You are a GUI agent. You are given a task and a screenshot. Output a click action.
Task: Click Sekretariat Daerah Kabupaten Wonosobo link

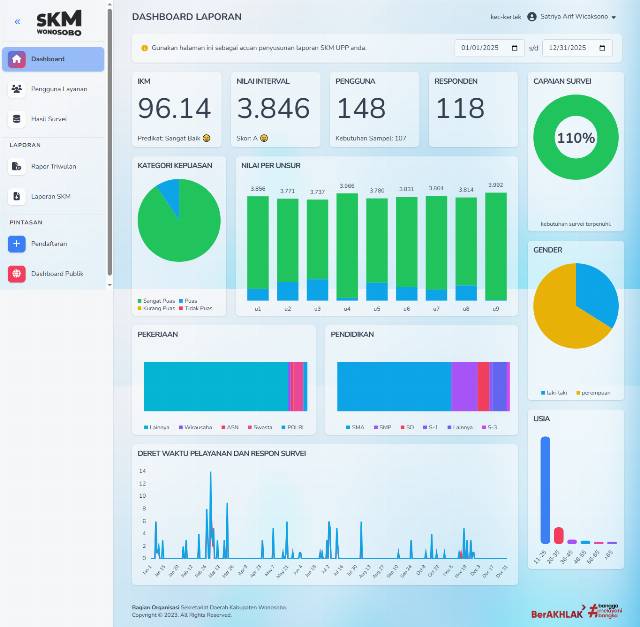pyautogui.click(x=233, y=607)
